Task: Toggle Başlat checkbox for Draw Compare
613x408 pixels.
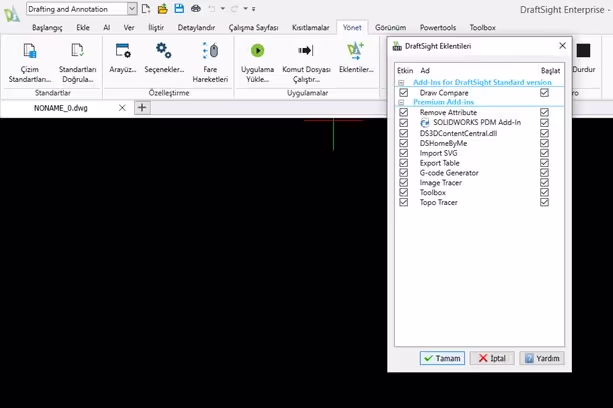Action: pos(544,93)
